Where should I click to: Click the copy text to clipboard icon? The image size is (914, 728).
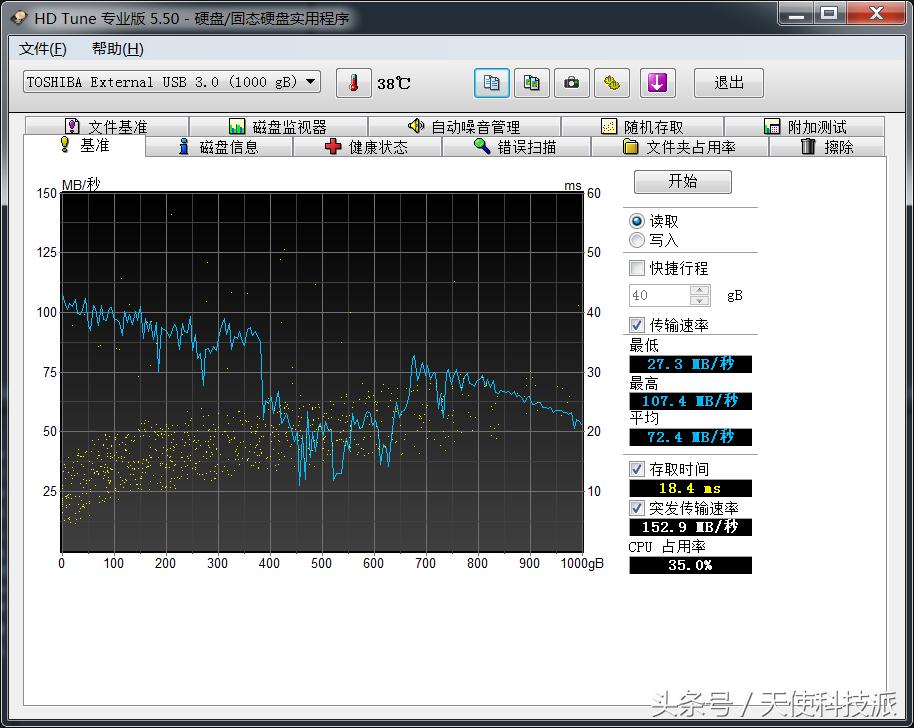click(491, 83)
